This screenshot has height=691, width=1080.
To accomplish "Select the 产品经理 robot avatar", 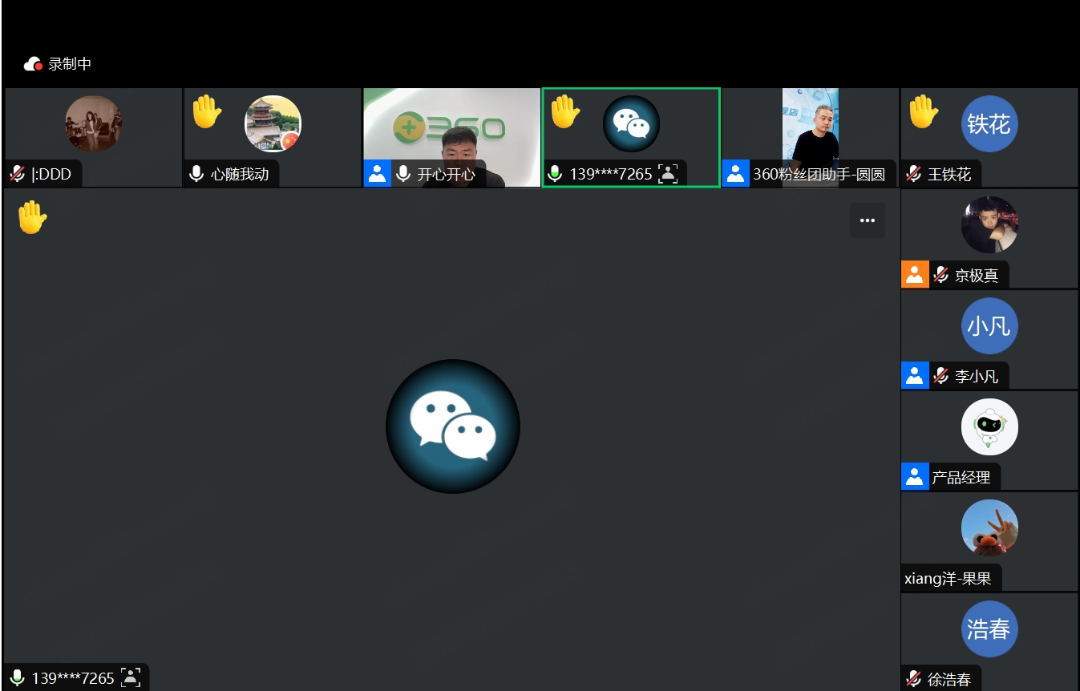I will click(x=989, y=426).
